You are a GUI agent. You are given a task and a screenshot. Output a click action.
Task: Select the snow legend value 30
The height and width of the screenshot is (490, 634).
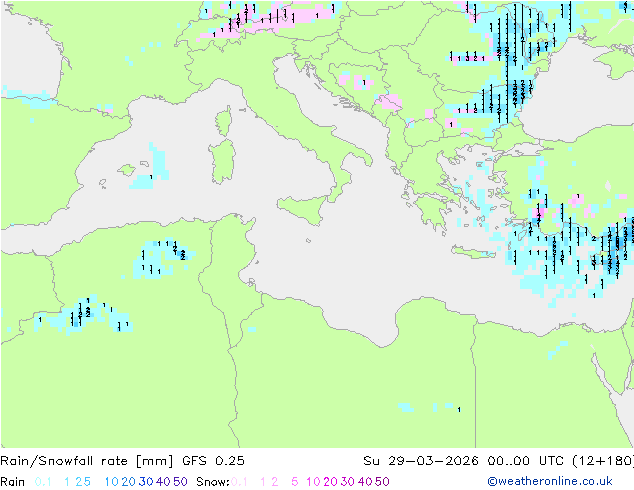(x=348, y=482)
